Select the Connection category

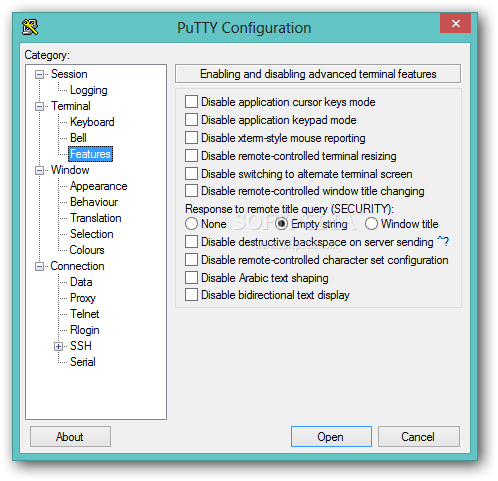pyautogui.click(x=77, y=266)
